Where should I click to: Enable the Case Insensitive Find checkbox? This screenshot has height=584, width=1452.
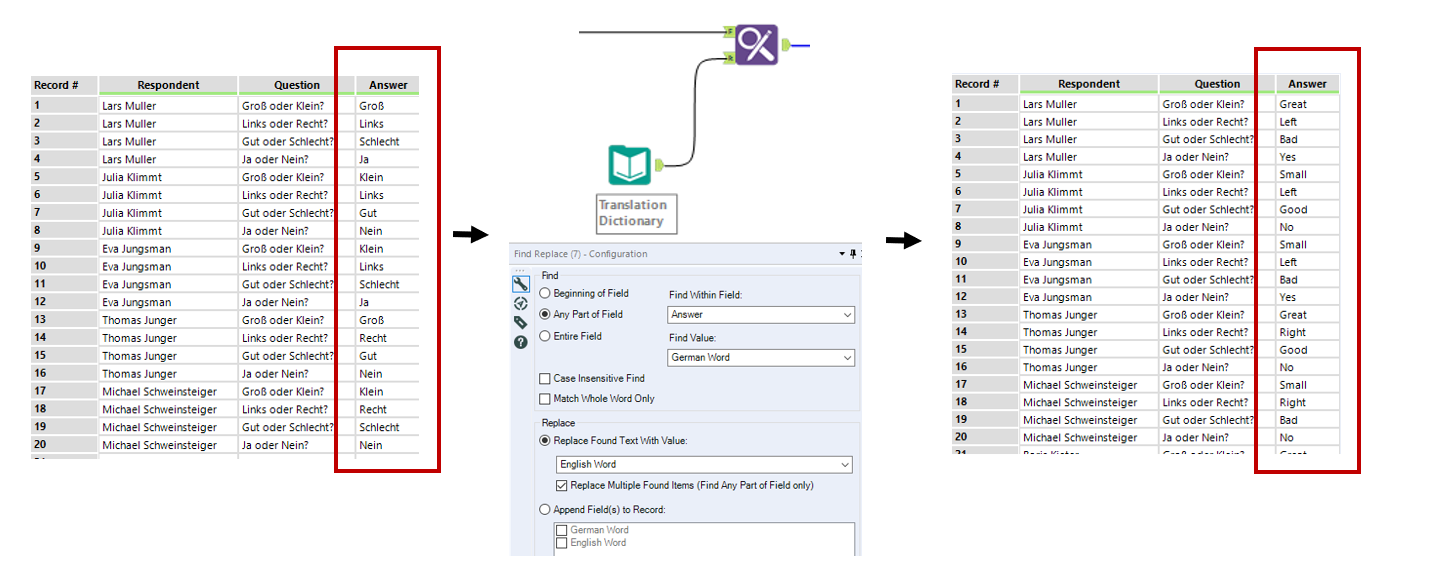tap(592, 379)
